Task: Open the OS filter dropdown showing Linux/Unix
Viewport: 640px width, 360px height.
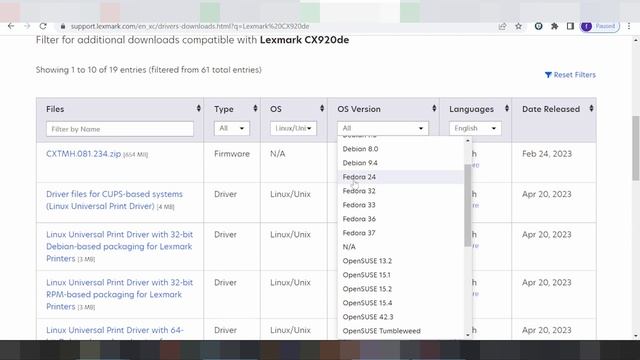Action: pyautogui.click(x=293, y=129)
